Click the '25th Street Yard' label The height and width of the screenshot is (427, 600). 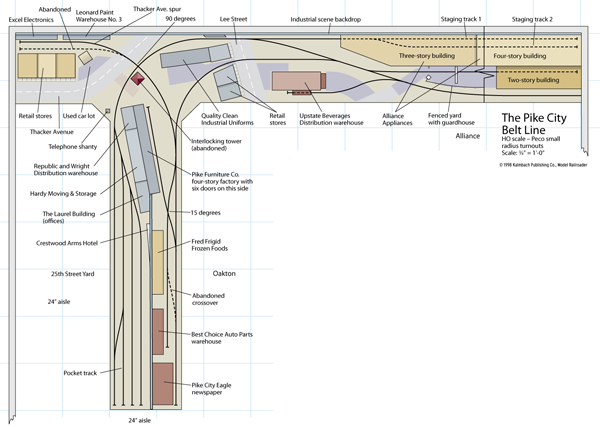pos(73,274)
